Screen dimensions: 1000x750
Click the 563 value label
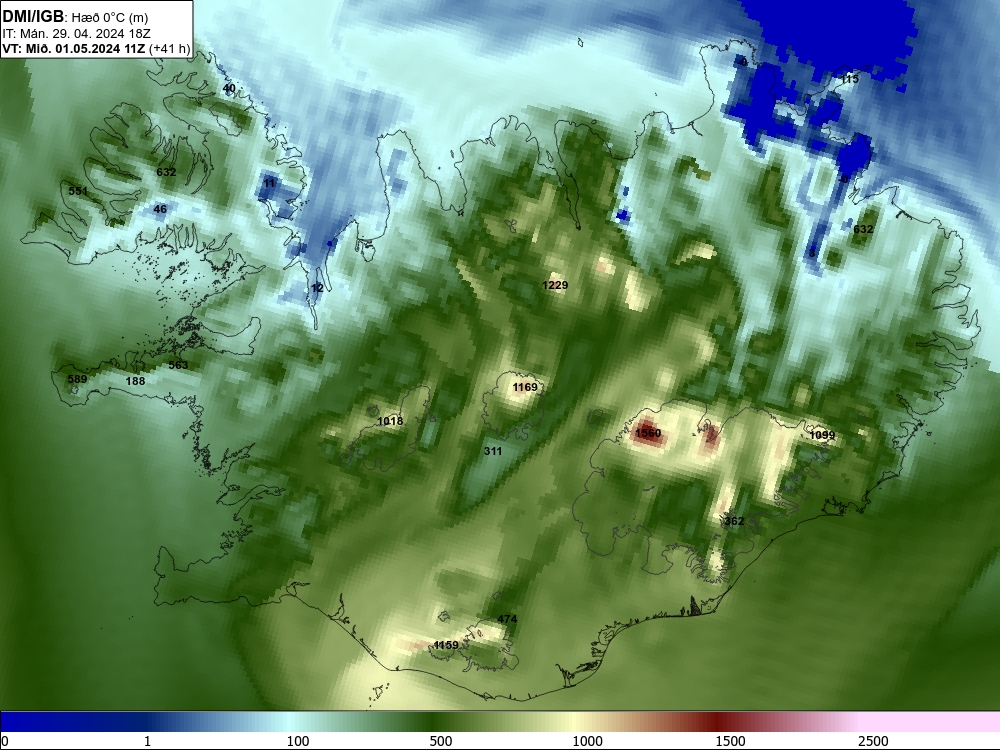click(x=178, y=365)
